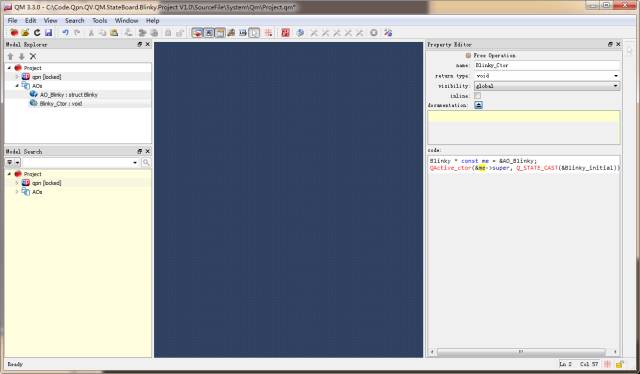Close the Model Explorer panel

[x=148, y=44]
